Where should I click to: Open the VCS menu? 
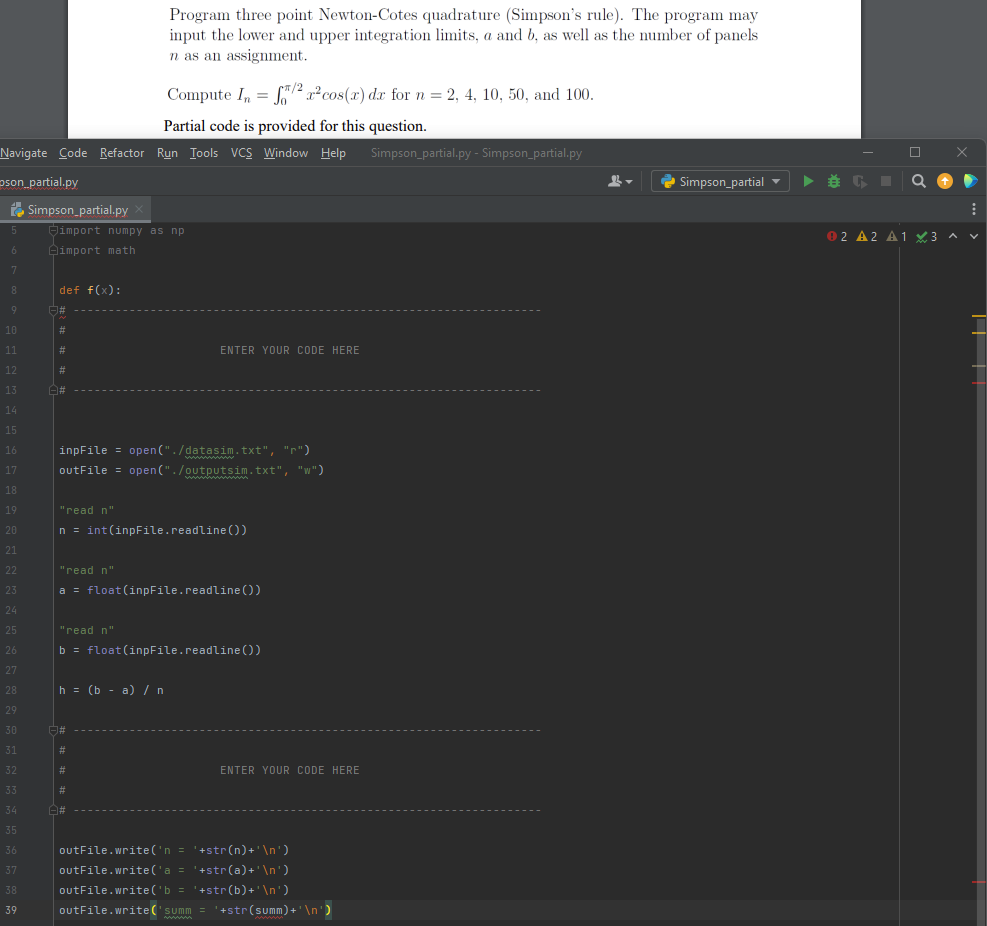click(x=242, y=153)
